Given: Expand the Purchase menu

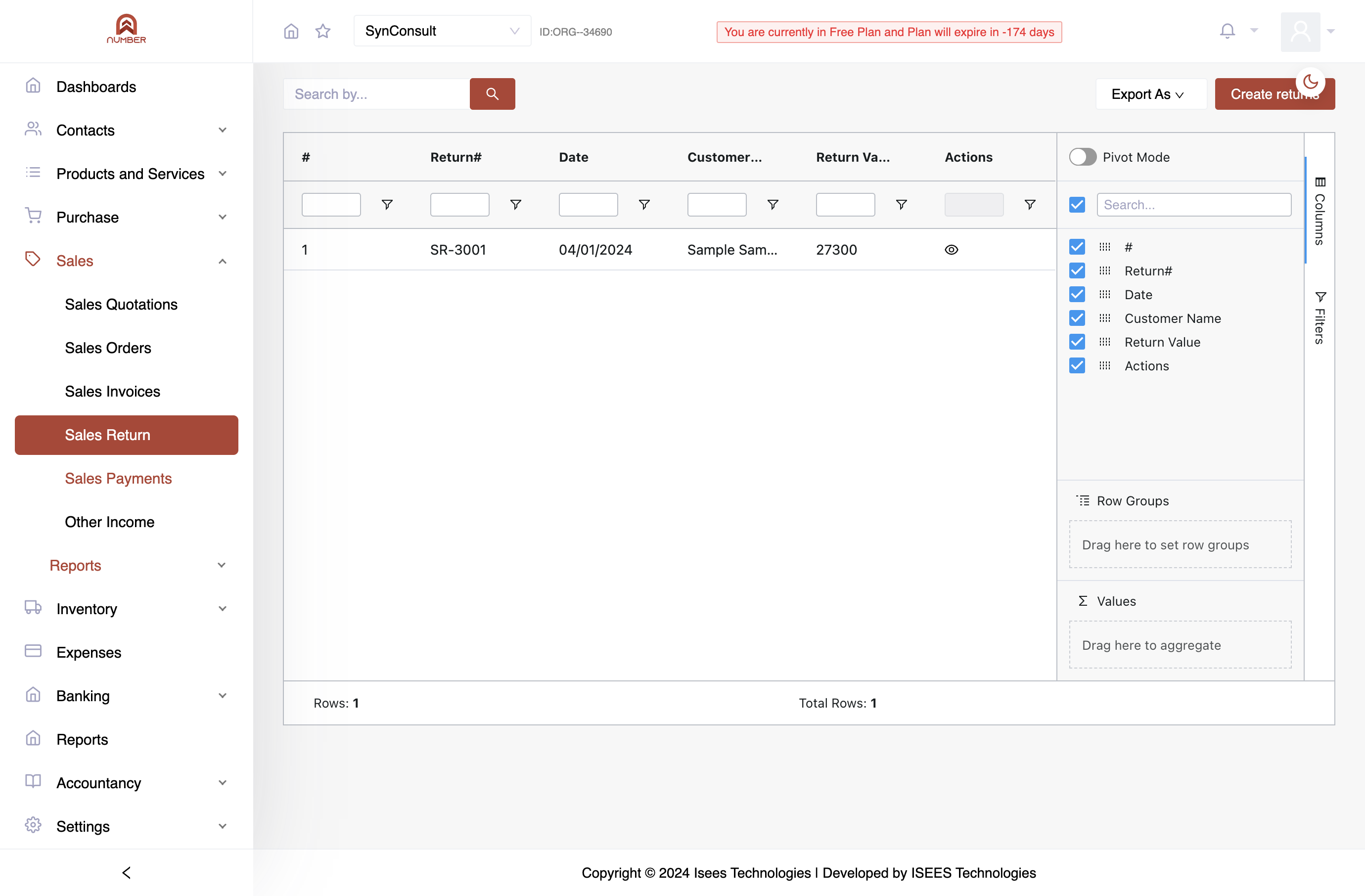Looking at the screenshot, I should coord(126,217).
